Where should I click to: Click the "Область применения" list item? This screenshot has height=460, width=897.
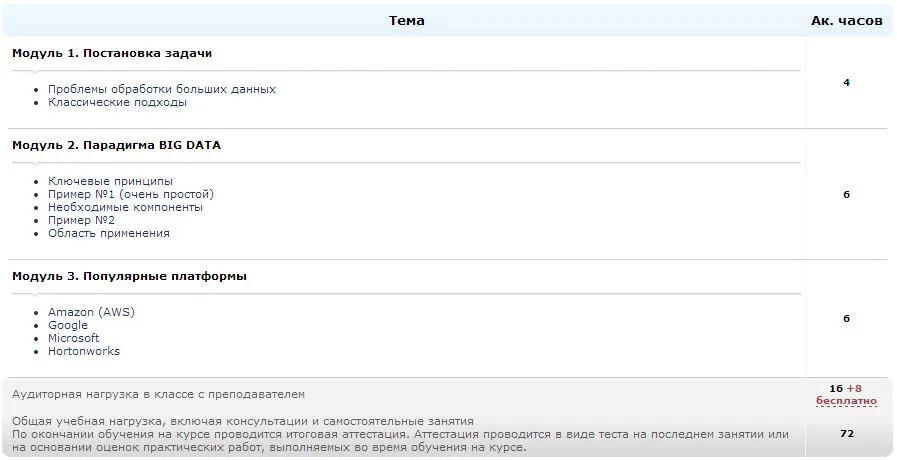coord(109,233)
